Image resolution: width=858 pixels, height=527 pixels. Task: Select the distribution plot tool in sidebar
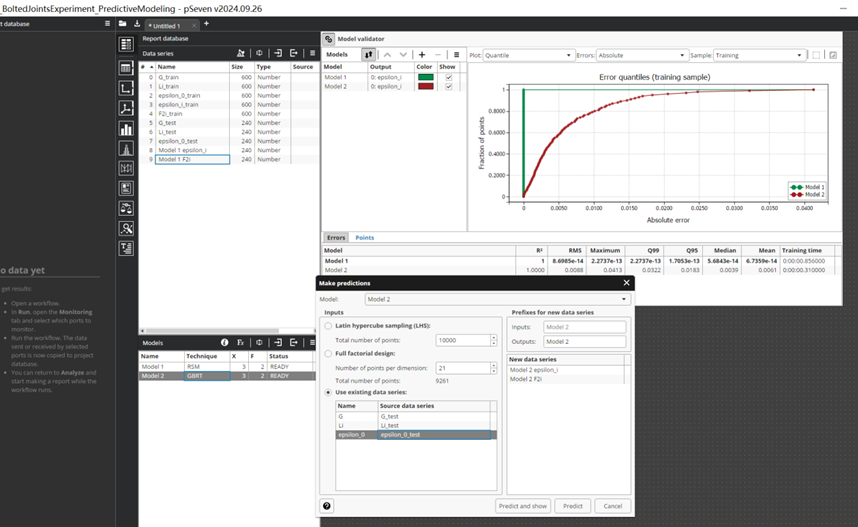point(126,148)
